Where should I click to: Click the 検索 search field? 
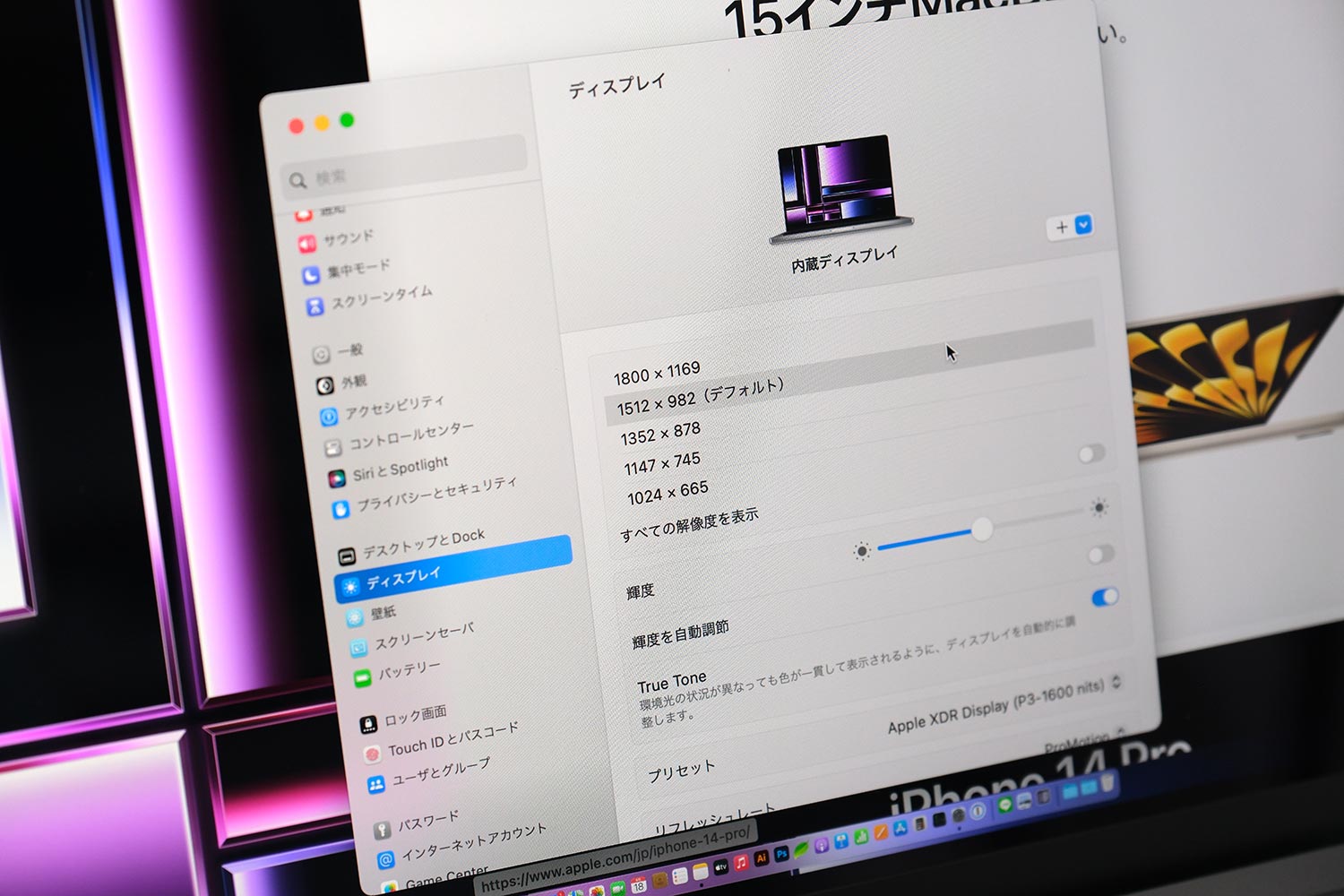point(405,166)
